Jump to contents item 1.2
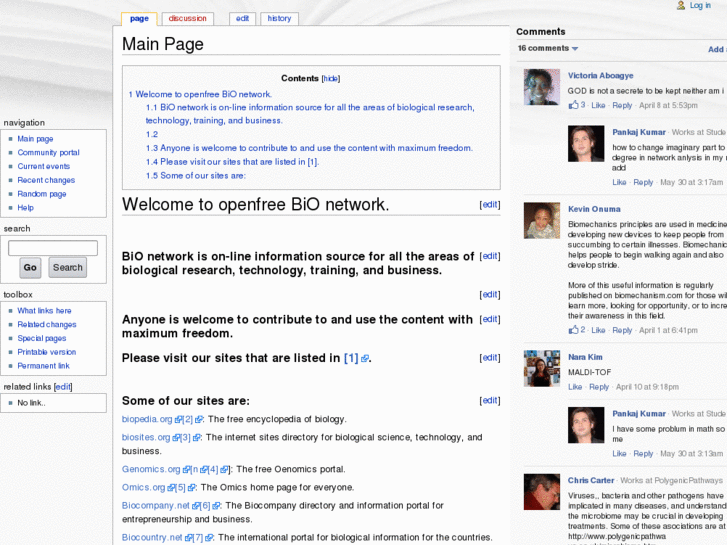The height and width of the screenshot is (545, 727). [152, 135]
